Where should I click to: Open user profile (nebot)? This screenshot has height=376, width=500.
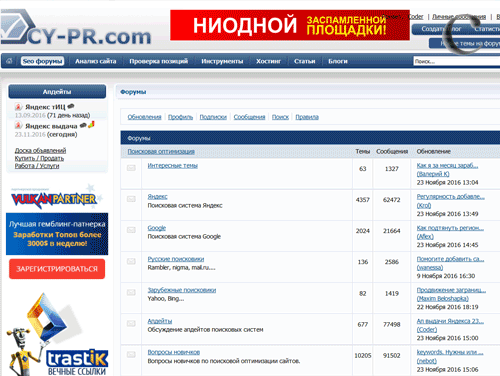point(427,361)
